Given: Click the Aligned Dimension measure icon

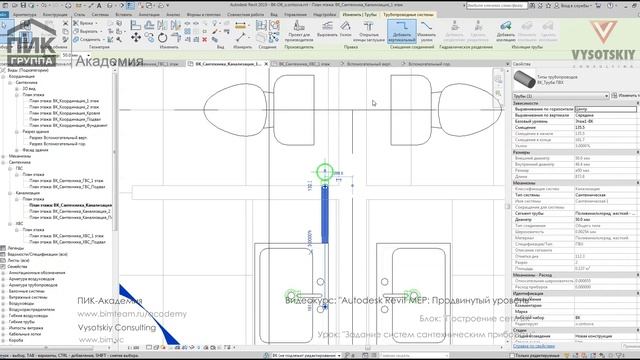Looking at the screenshot, I should (x=240, y=26).
